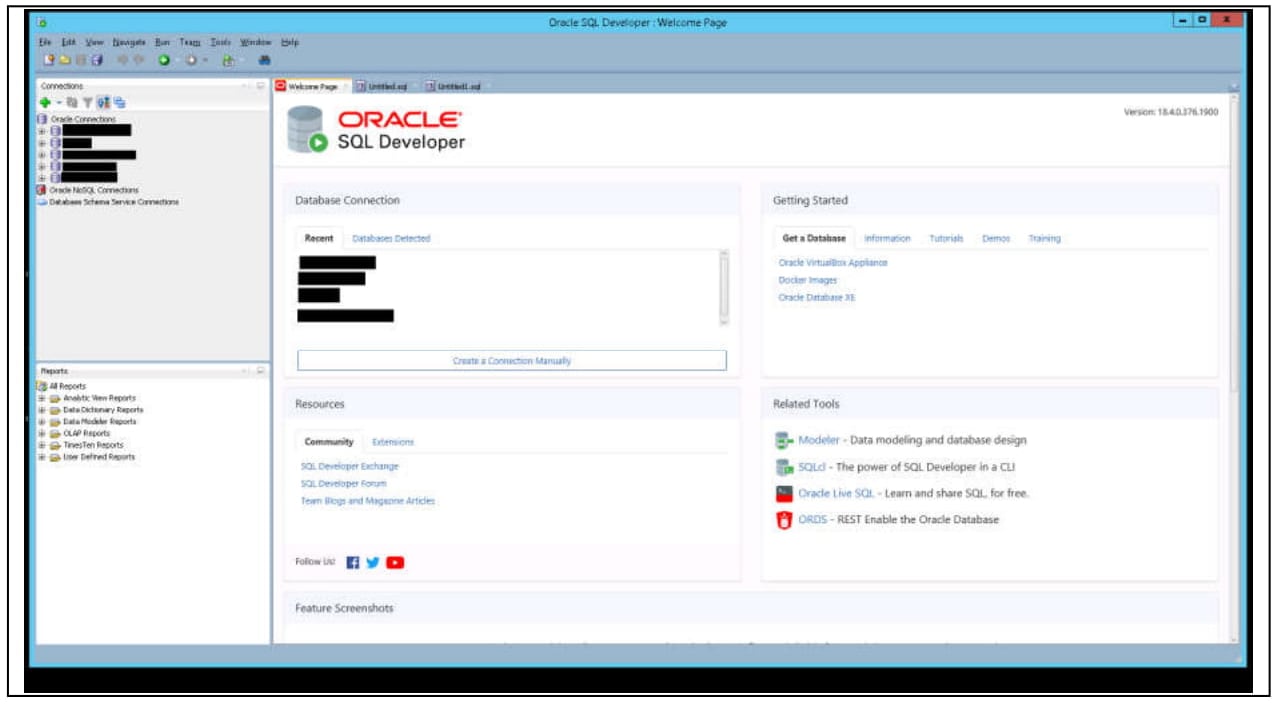Click Create a Connection Manually button

point(512,361)
